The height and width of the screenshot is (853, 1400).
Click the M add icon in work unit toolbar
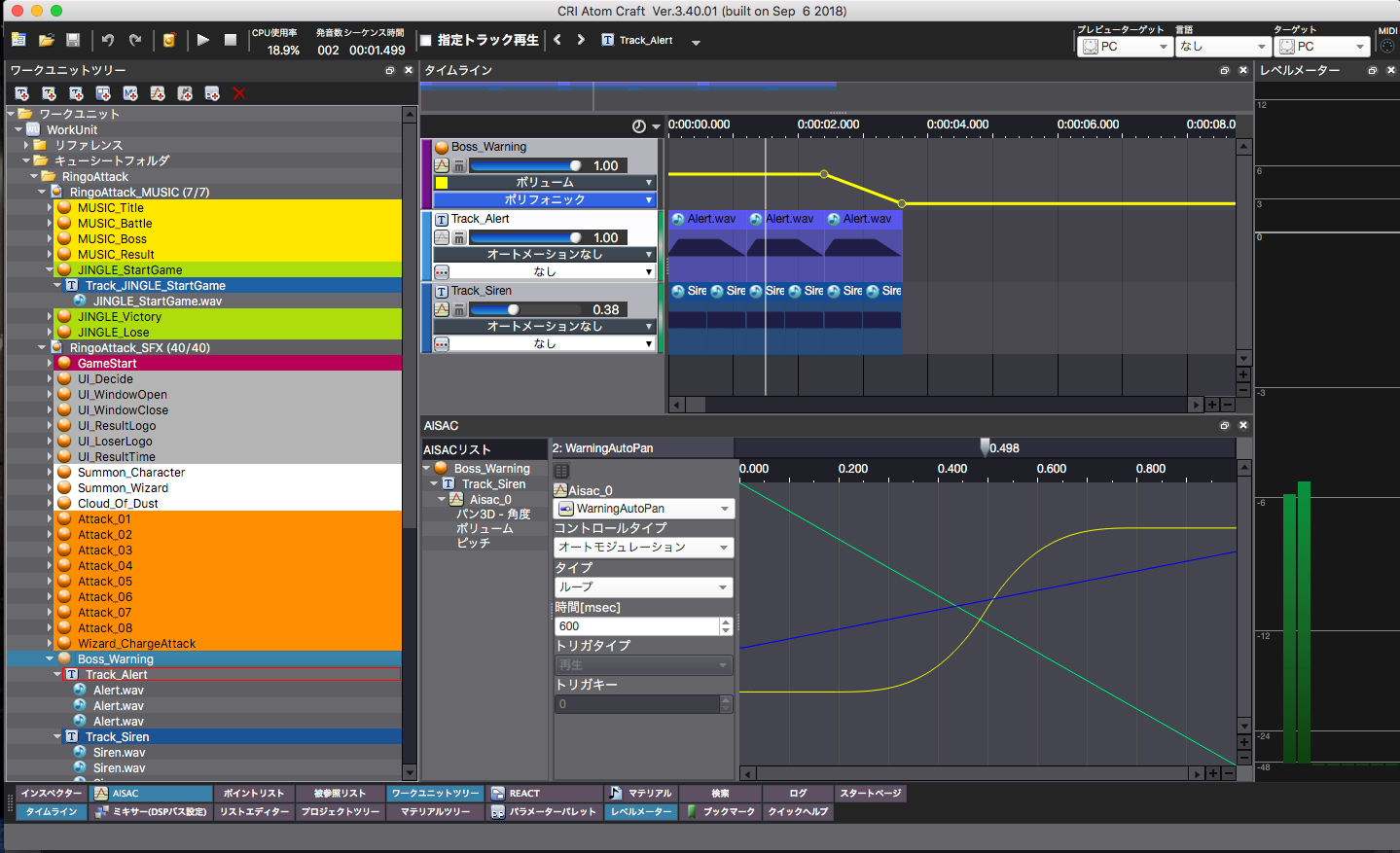[x=130, y=93]
